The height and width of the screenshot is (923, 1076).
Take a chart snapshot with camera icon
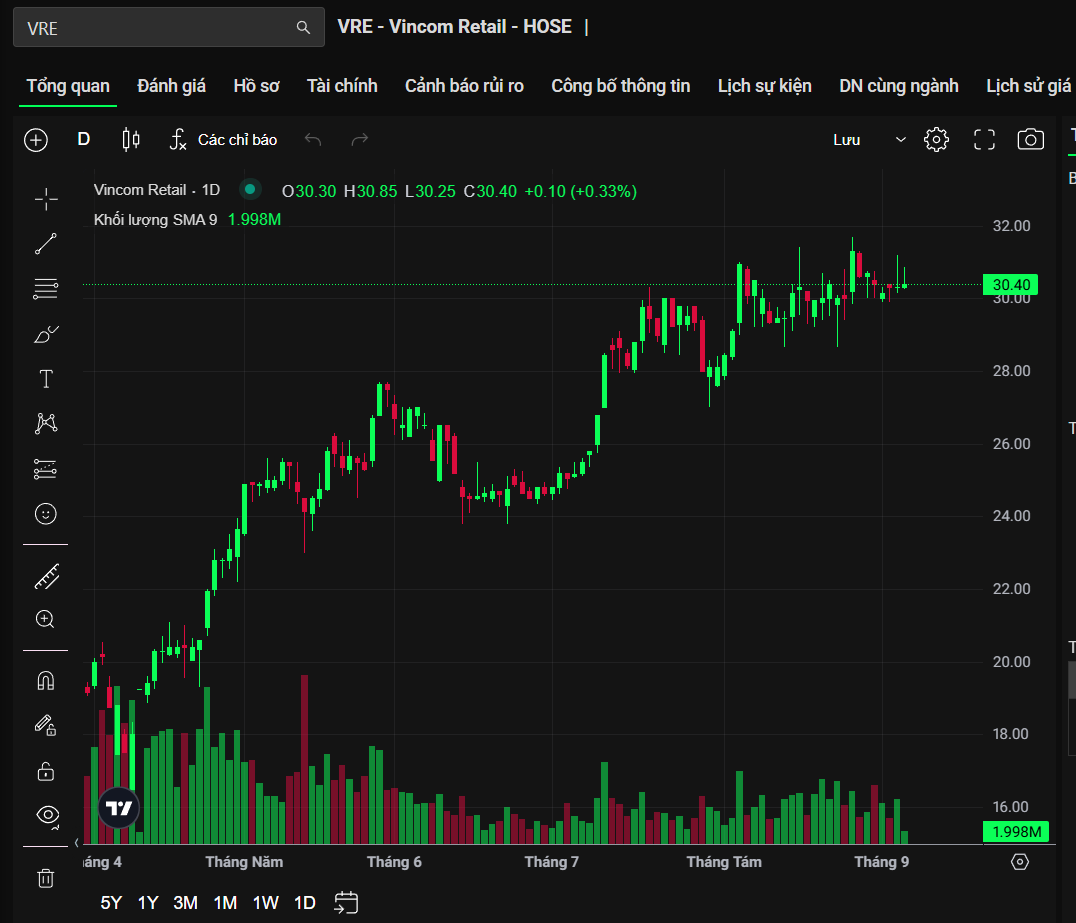click(x=1030, y=140)
